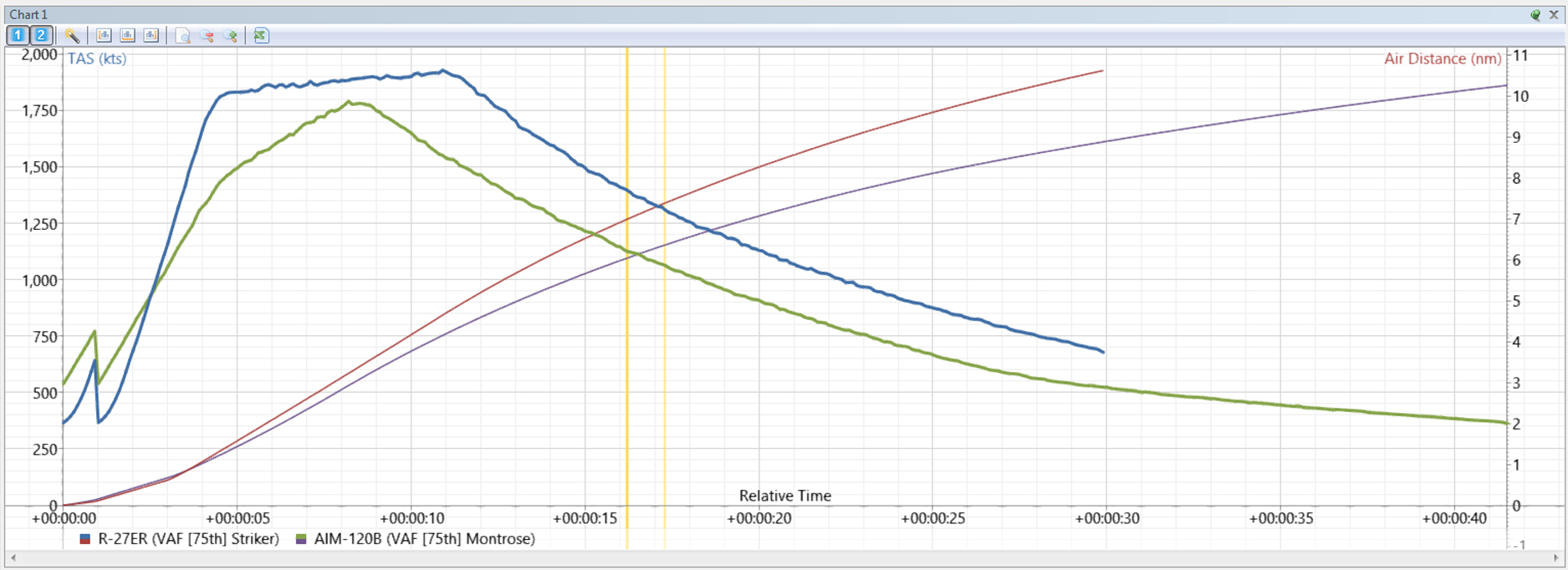
Task: Click the horizontal scrollbar right arrow
Action: [1555, 558]
